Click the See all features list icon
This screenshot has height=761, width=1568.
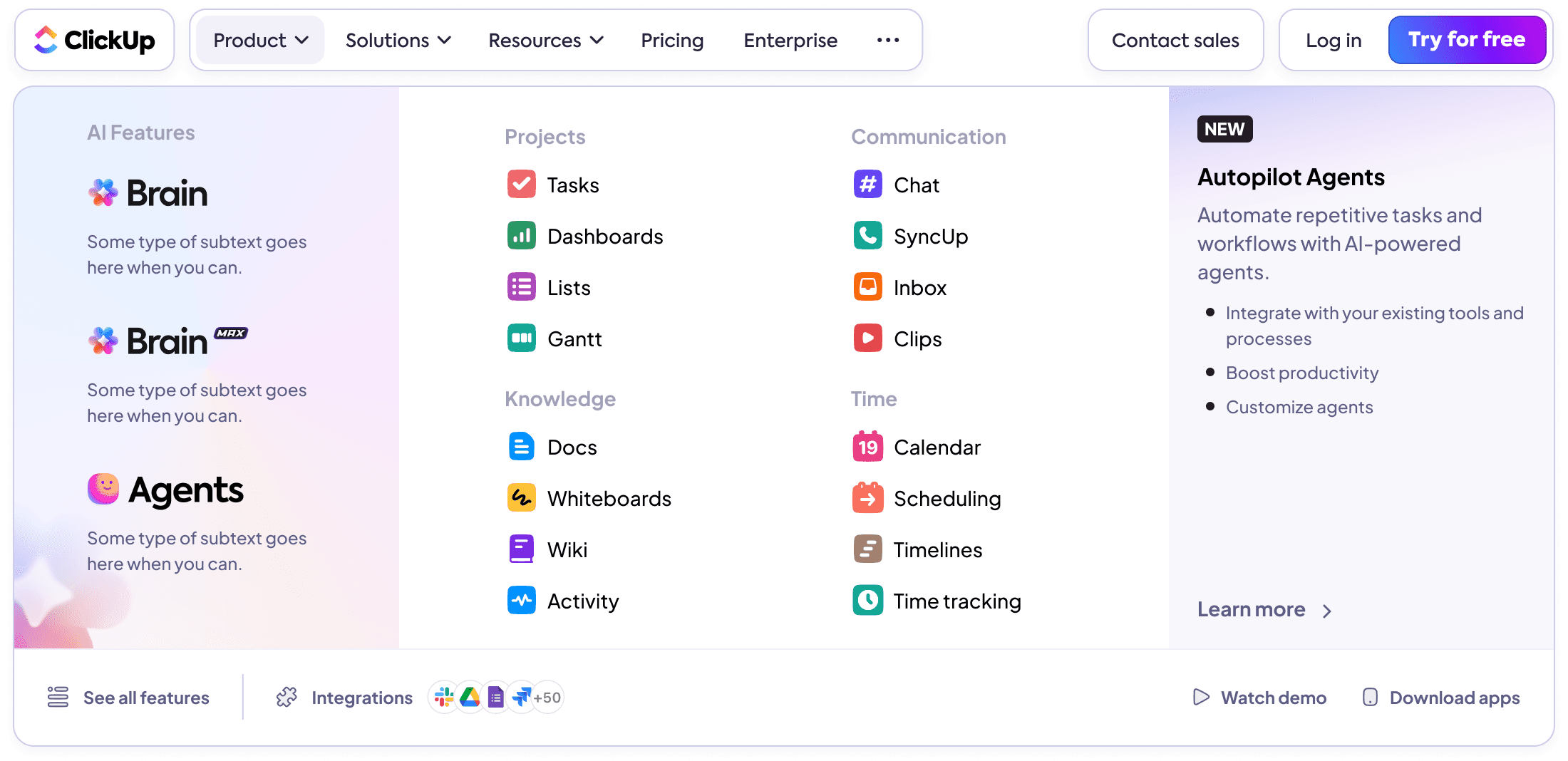pos(58,697)
